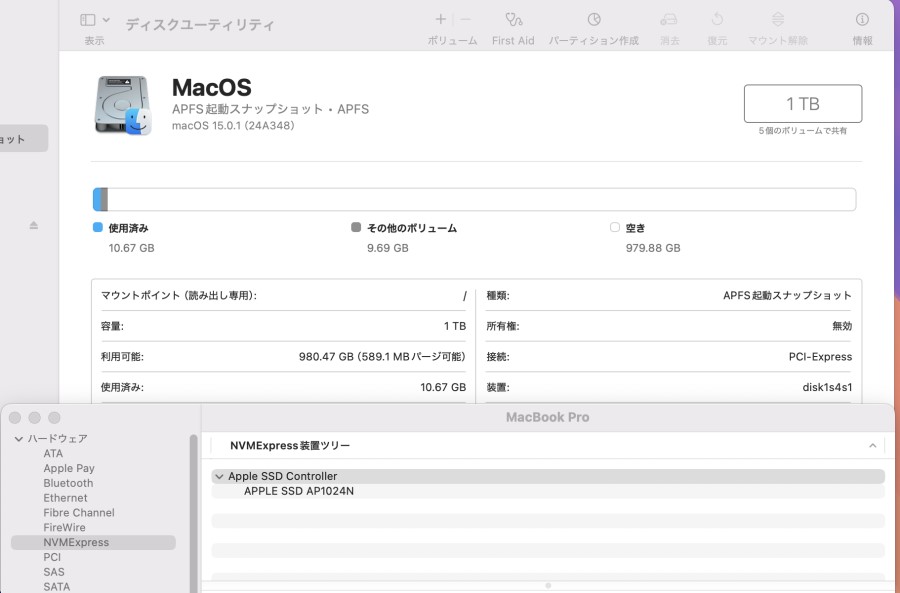Add a volume with the plus icon

pos(440,20)
